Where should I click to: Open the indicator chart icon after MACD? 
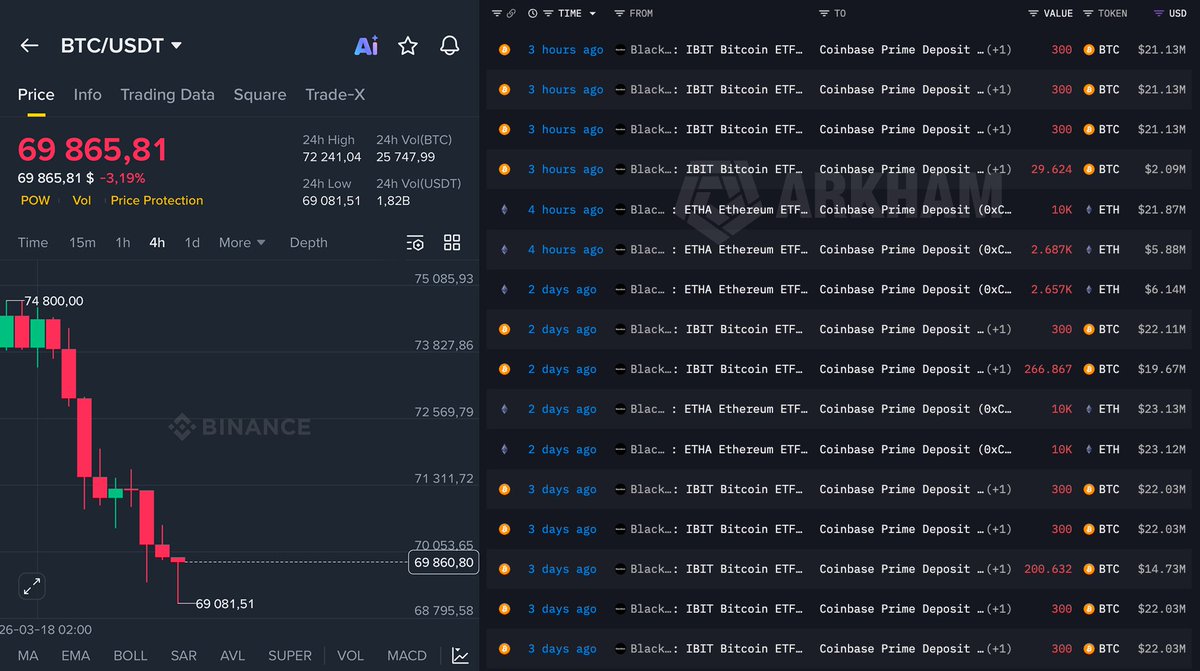(x=460, y=656)
